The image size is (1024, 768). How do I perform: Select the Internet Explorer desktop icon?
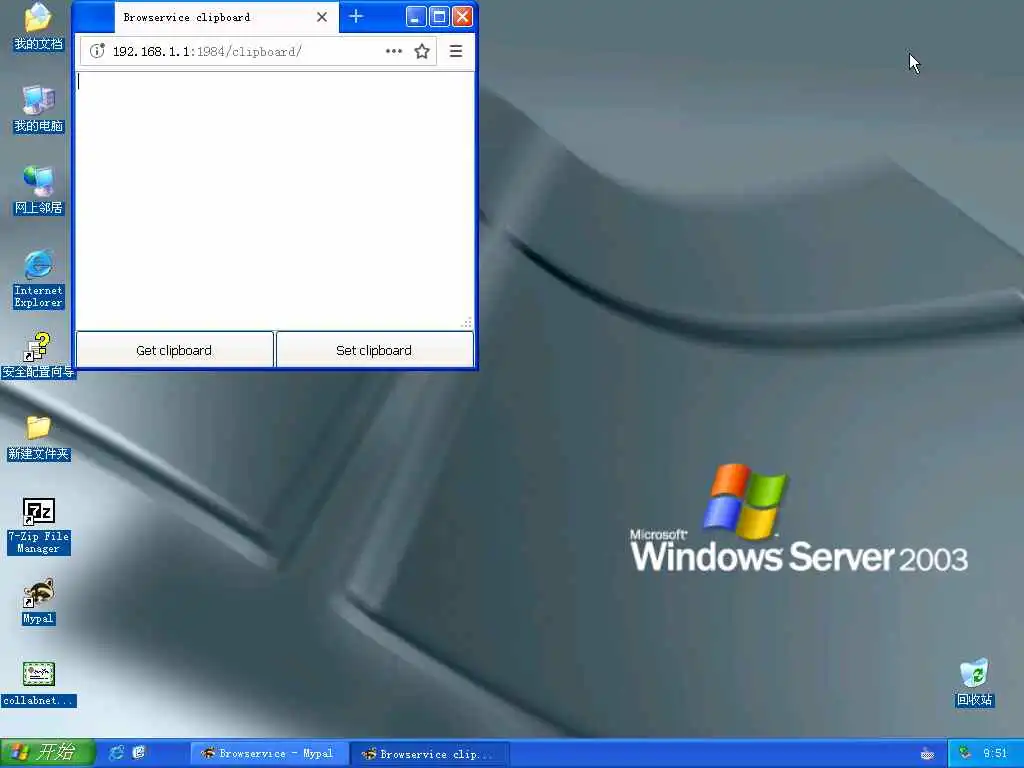(38, 278)
